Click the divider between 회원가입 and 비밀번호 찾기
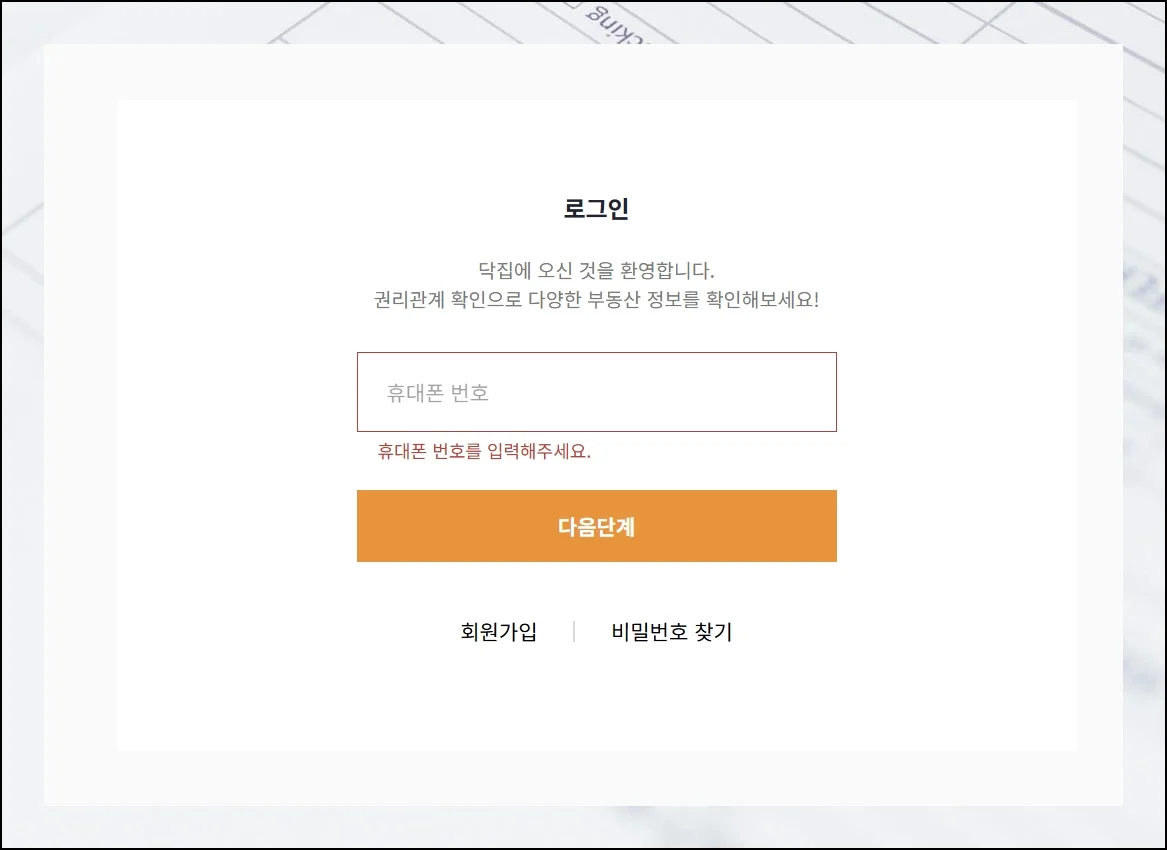 pos(574,631)
